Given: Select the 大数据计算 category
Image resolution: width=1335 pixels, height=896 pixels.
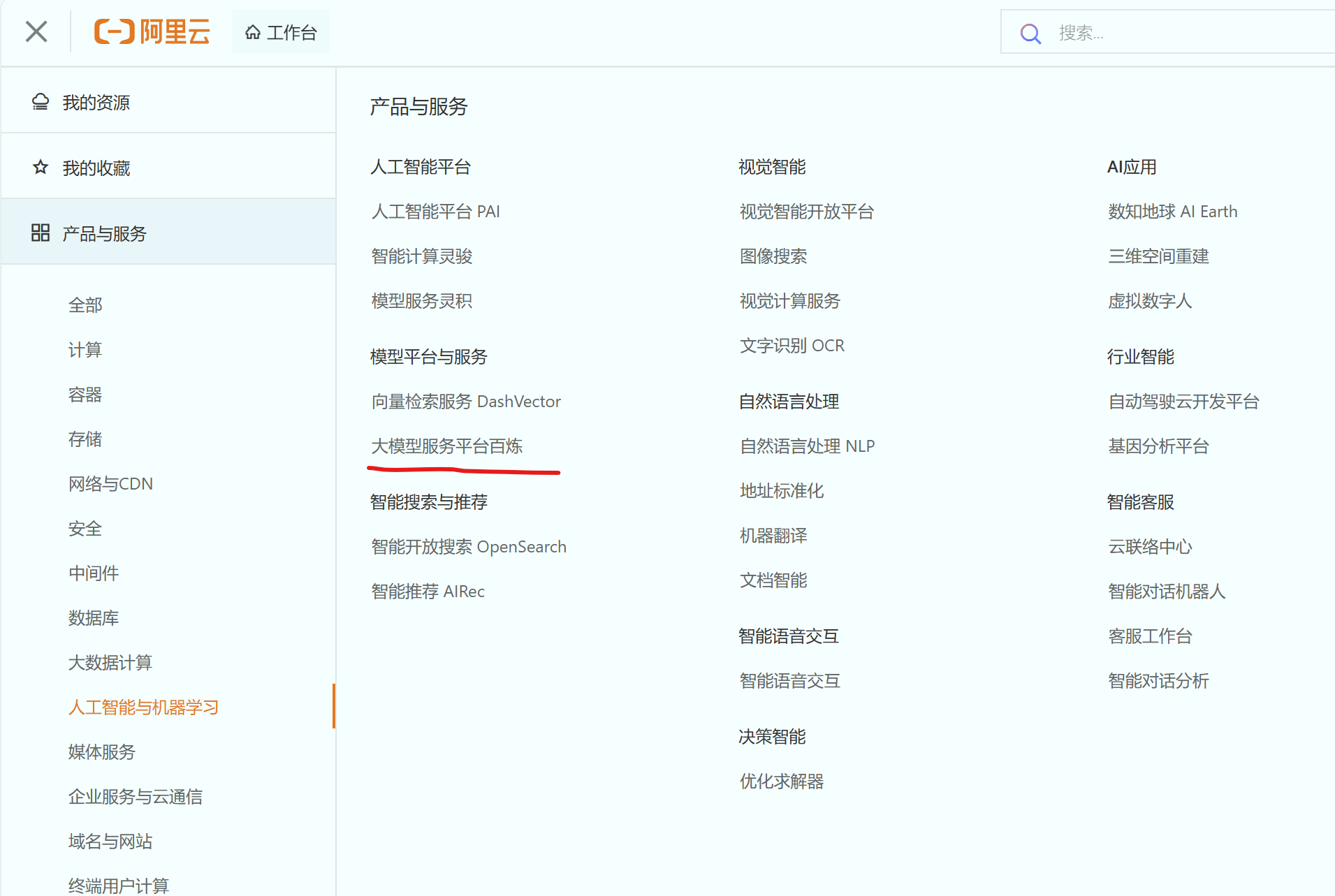Looking at the screenshot, I should tap(110, 662).
